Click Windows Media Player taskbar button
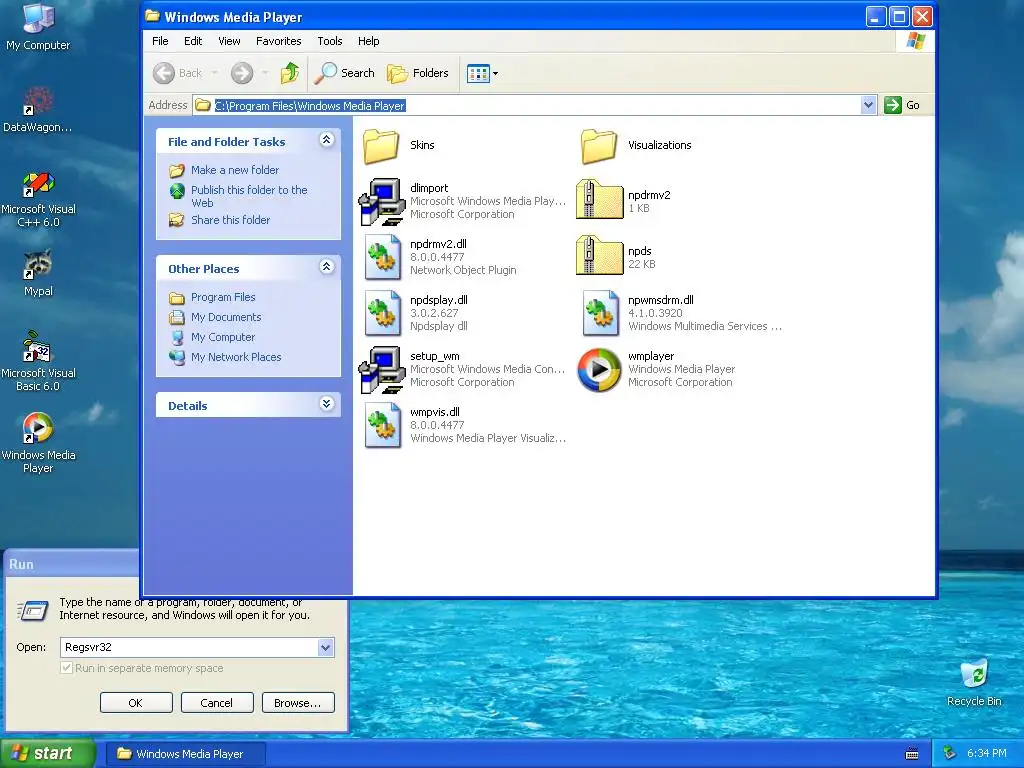The height and width of the screenshot is (768, 1024). tap(185, 754)
